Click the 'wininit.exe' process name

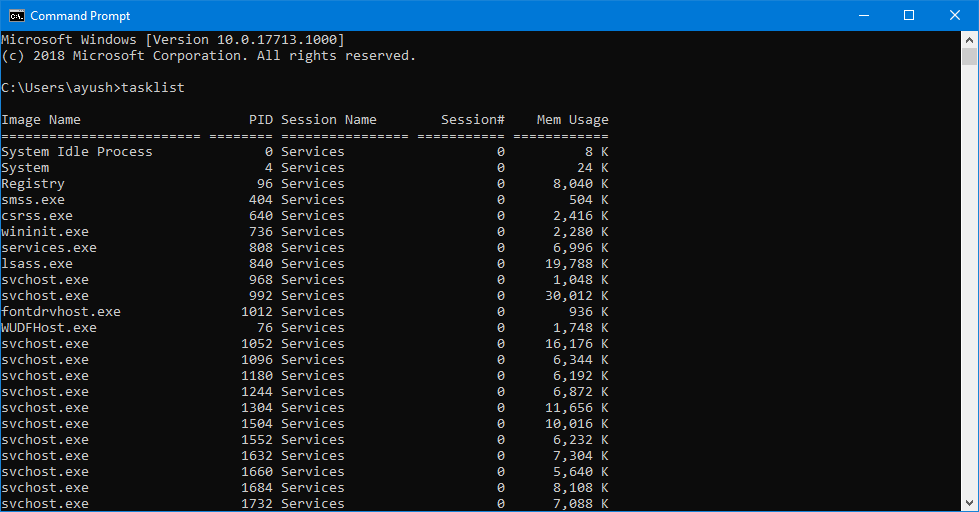click(x=45, y=232)
